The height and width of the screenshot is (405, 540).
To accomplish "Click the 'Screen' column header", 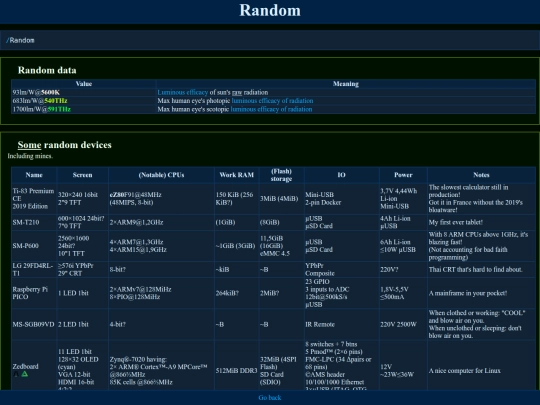I will point(83,175).
